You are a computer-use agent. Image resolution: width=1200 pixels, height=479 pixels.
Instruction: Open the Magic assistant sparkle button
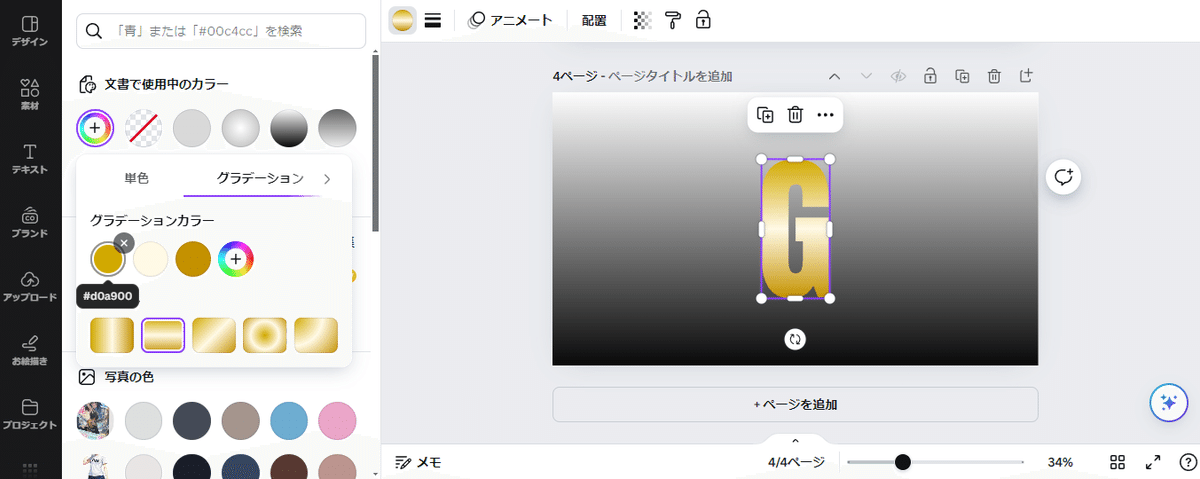[1167, 403]
